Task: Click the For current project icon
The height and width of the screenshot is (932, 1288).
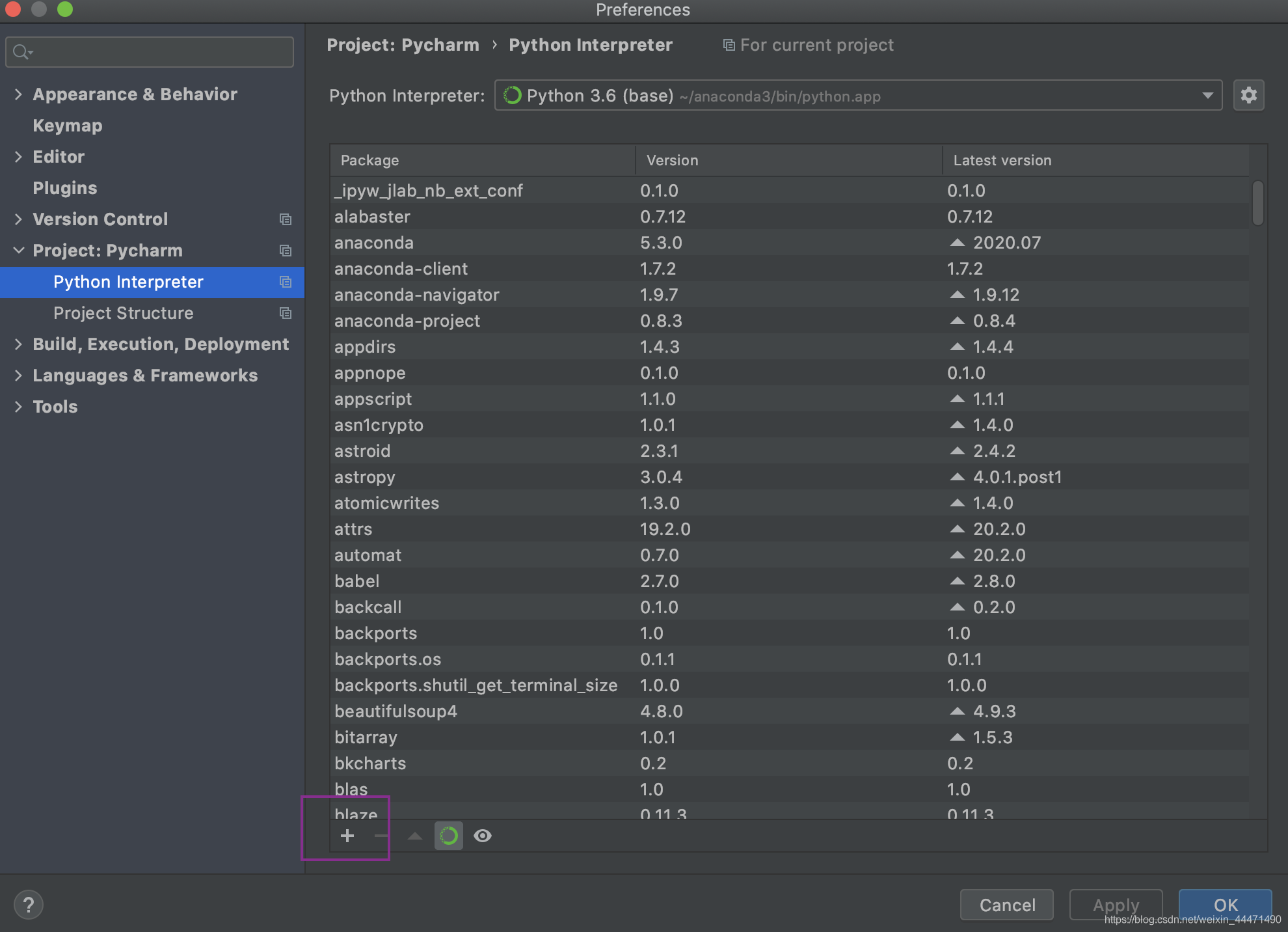Action: click(x=729, y=45)
